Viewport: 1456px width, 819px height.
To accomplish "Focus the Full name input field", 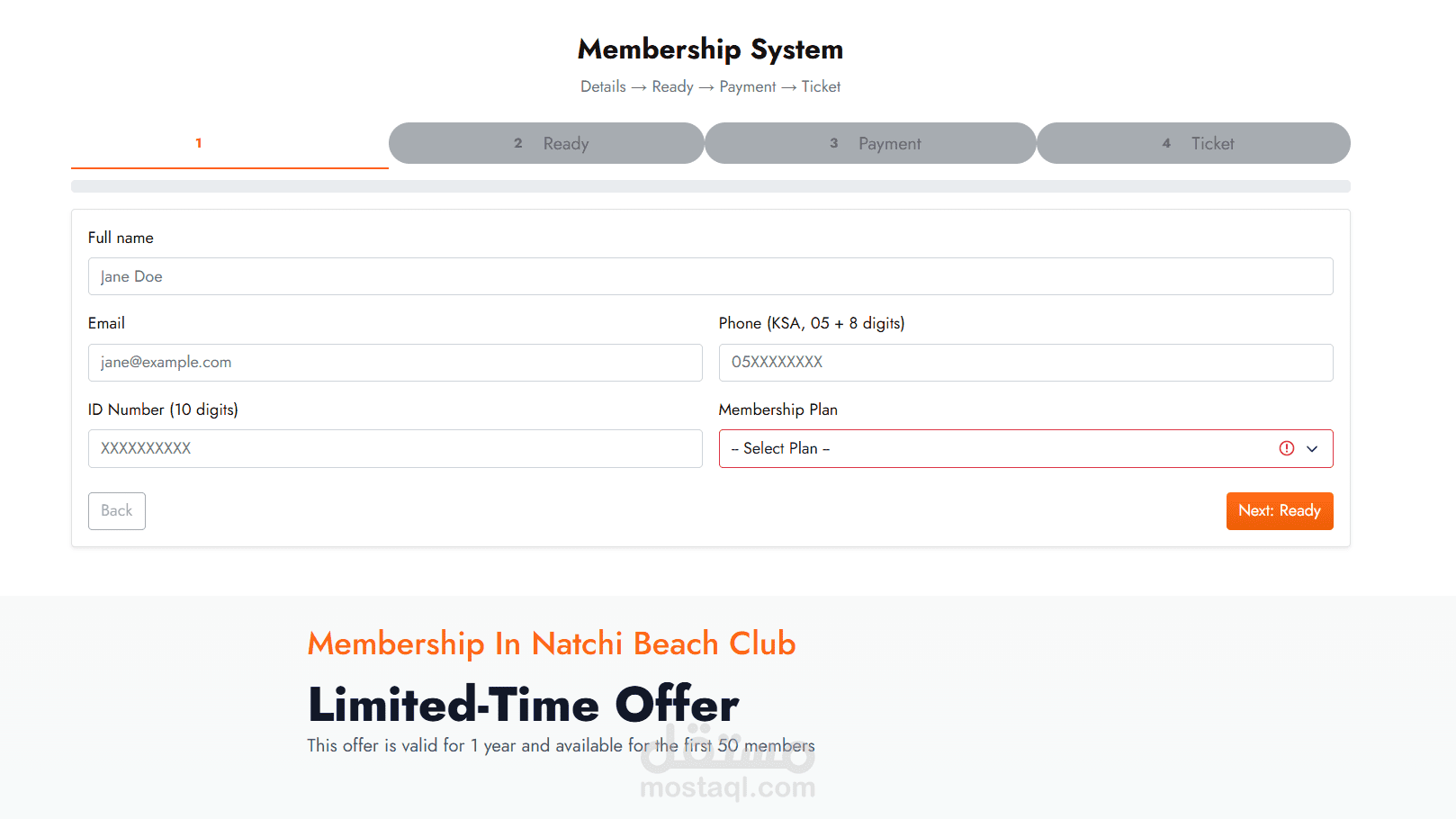I will (x=710, y=276).
